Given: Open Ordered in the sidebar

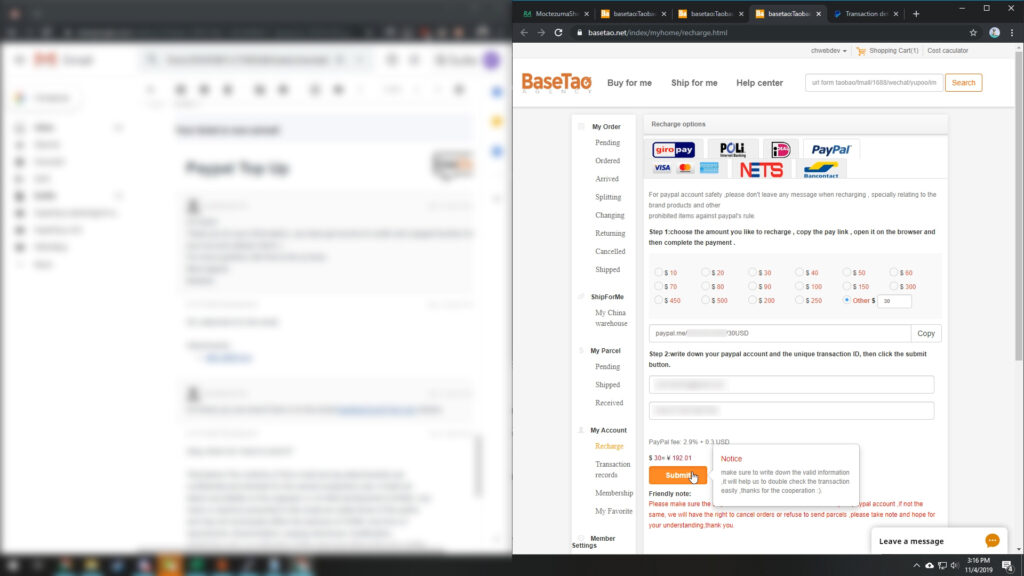Looking at the screenshot, I should tap(607, 161).
